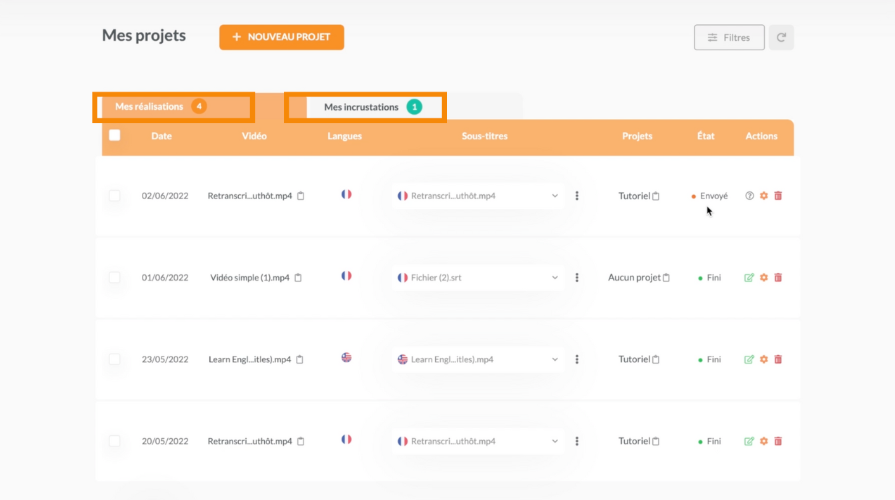Click the Aucun projet label
Viewport: 895px width, 500px height.
pyautogui.click(x=634, y=277)
